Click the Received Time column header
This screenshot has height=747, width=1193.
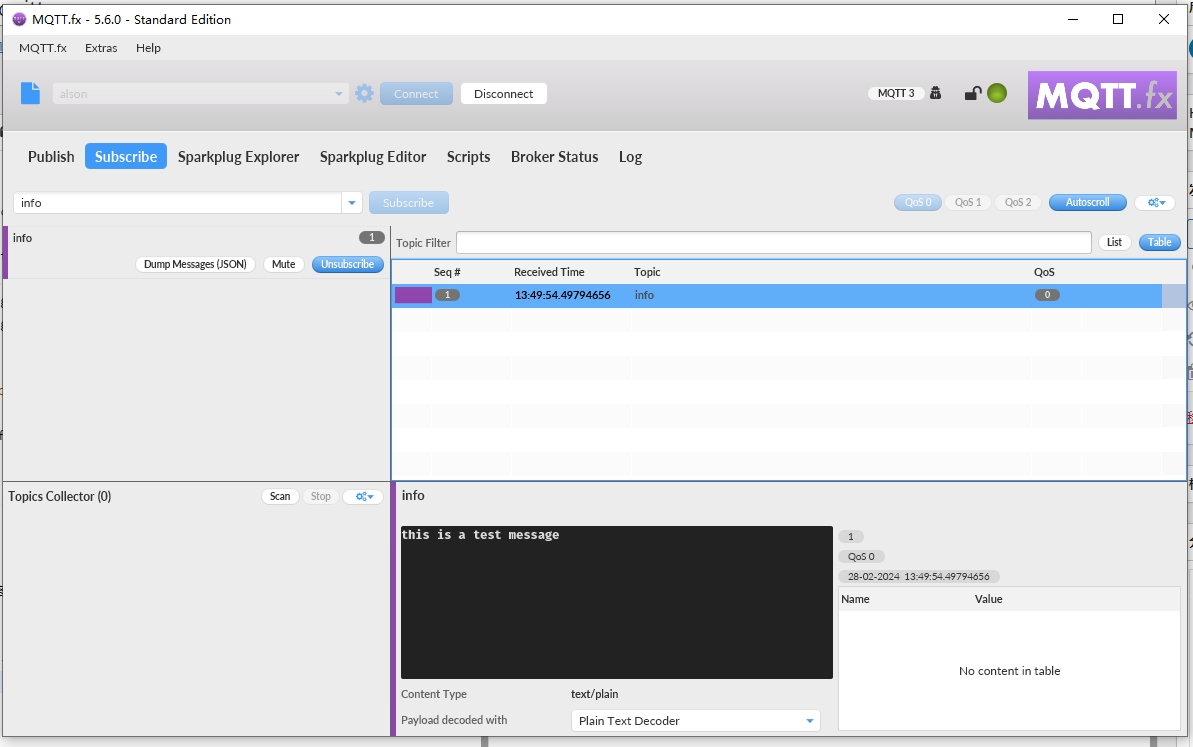click(x=549, y=272)
